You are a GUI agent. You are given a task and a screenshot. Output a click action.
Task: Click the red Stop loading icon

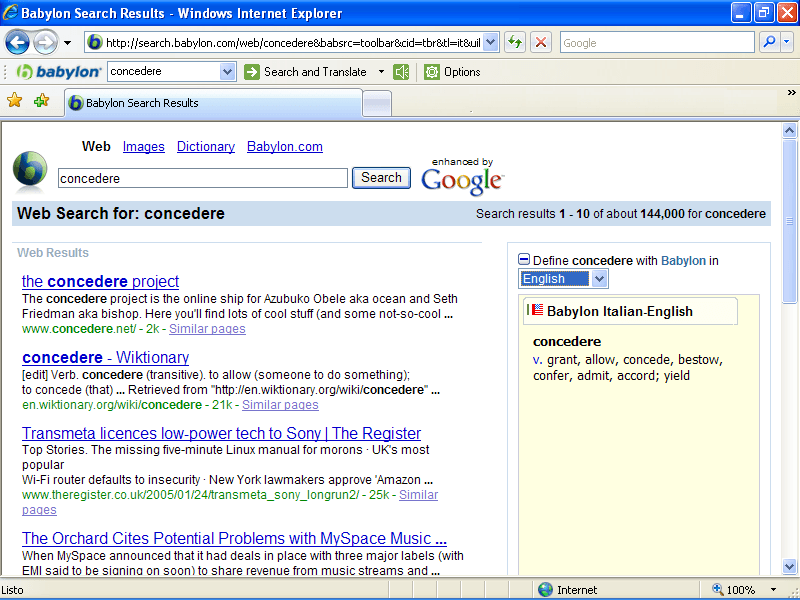coord(540,43)
